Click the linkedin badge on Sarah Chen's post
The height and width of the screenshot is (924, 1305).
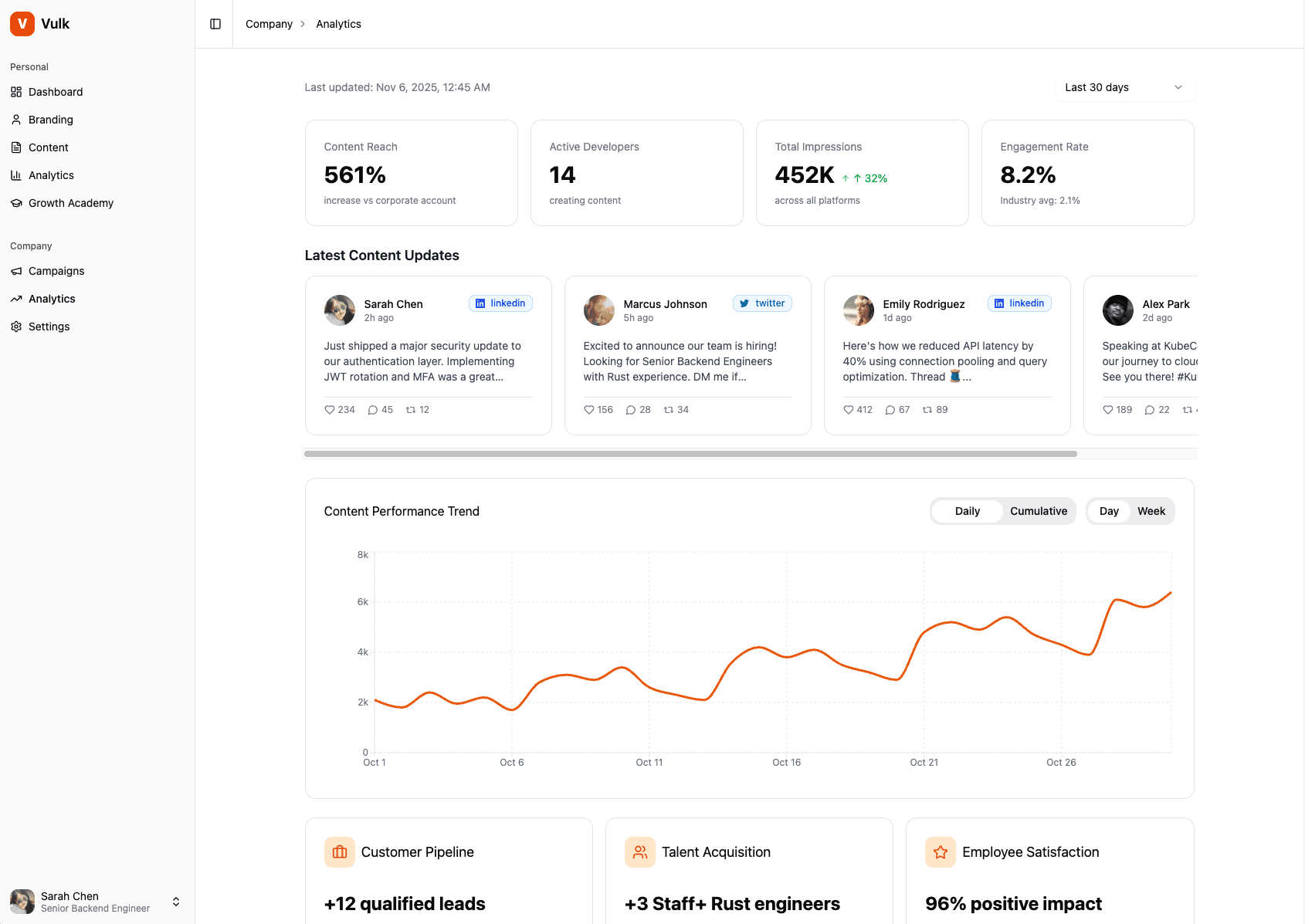(500, 303)
